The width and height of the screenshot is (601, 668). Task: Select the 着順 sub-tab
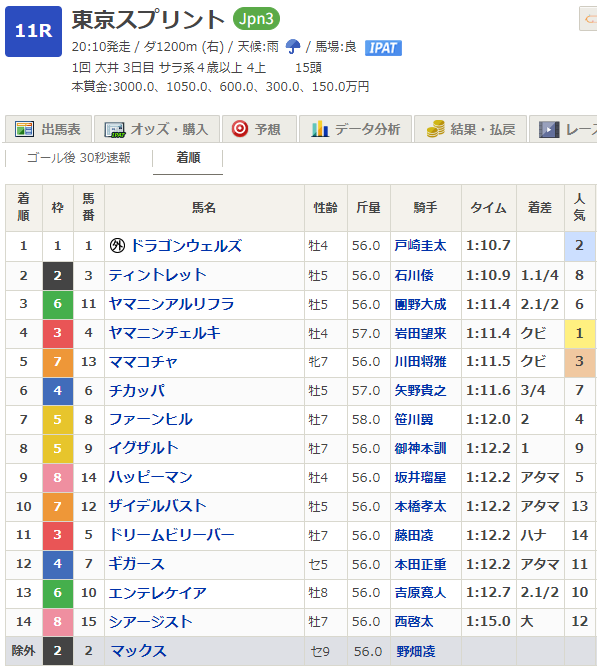(188, 157)
